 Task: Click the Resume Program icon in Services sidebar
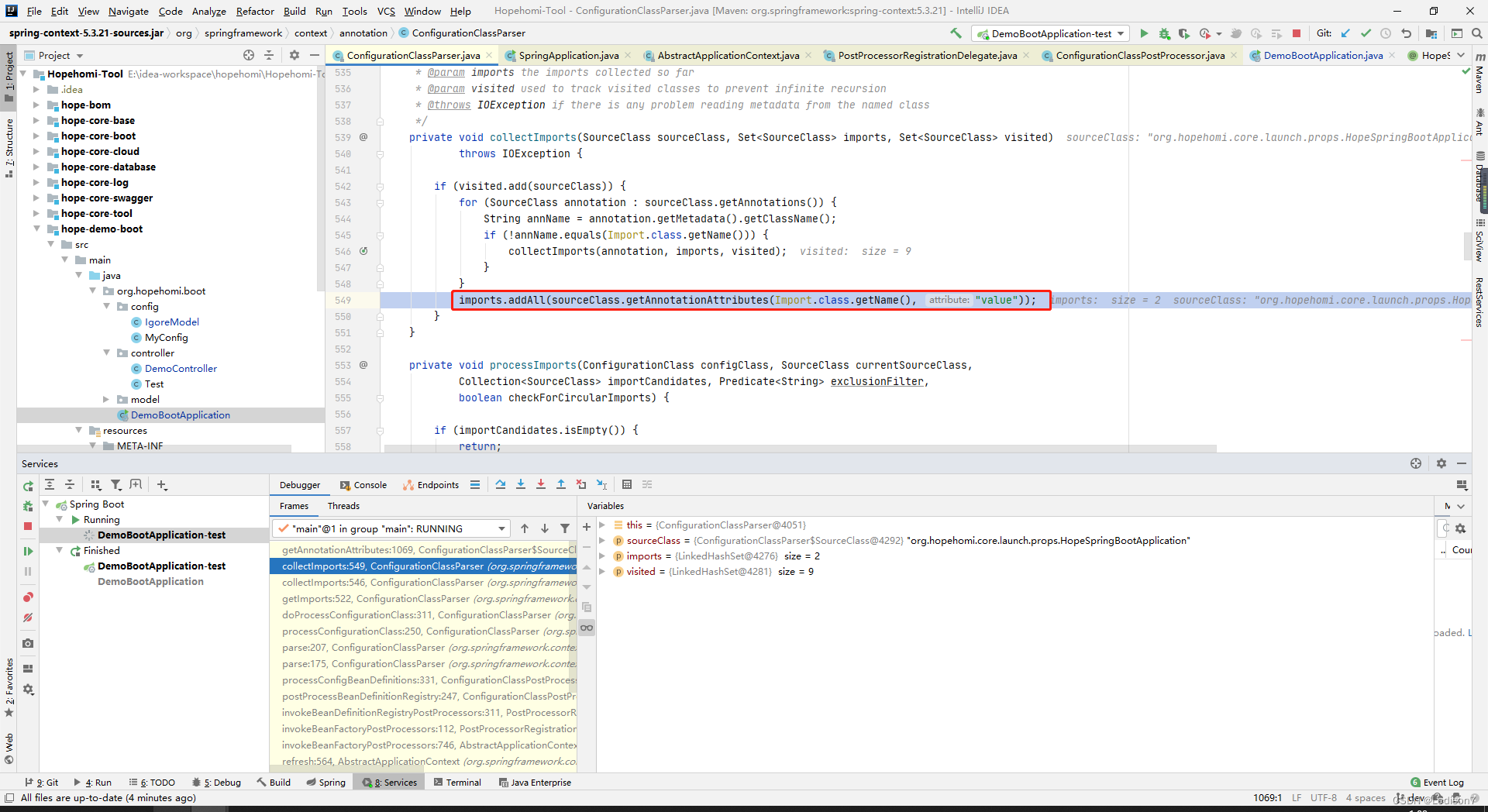[28, 551]
